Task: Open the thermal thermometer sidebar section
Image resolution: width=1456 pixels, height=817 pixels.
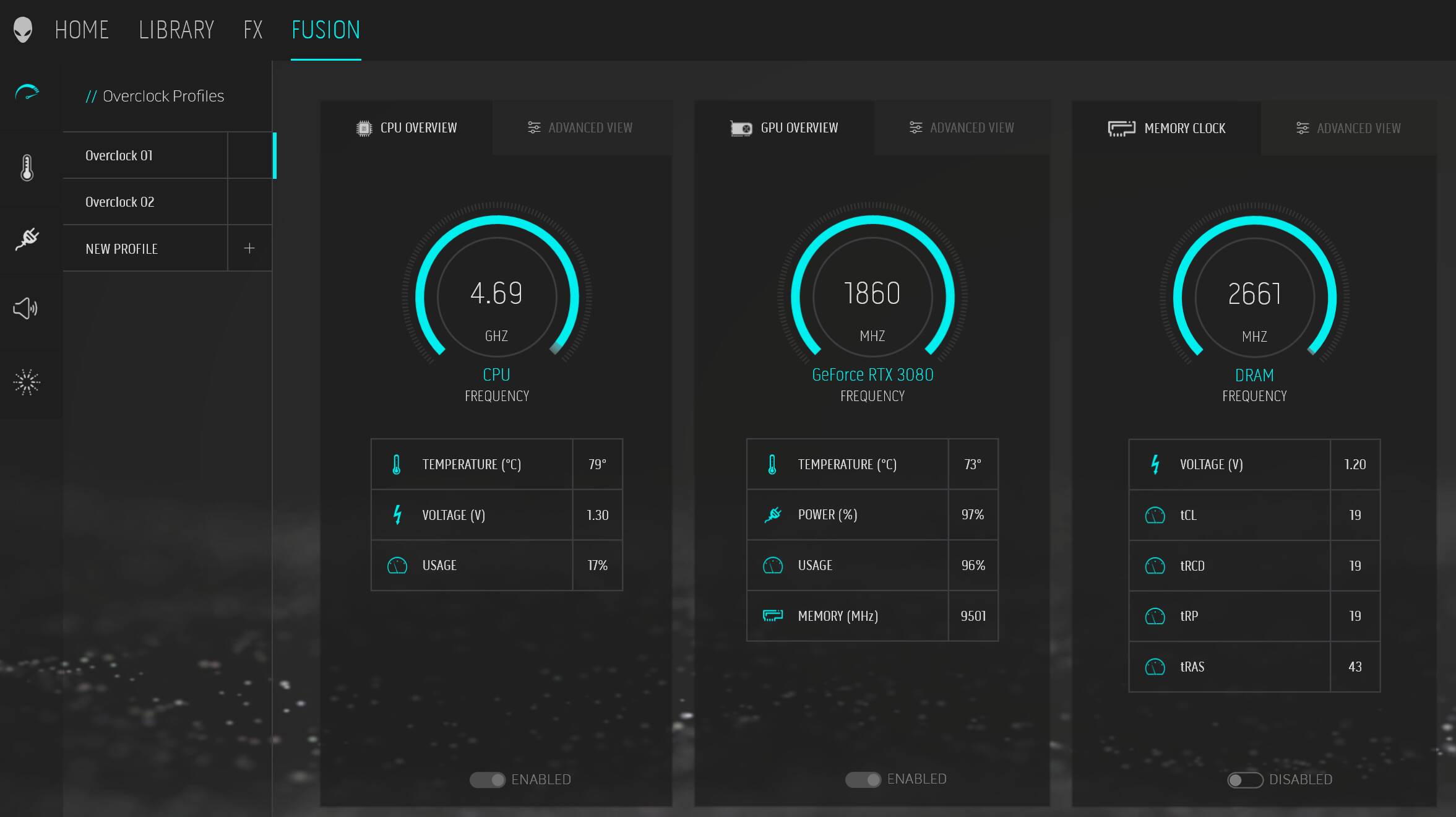Action: click(27, 168)
